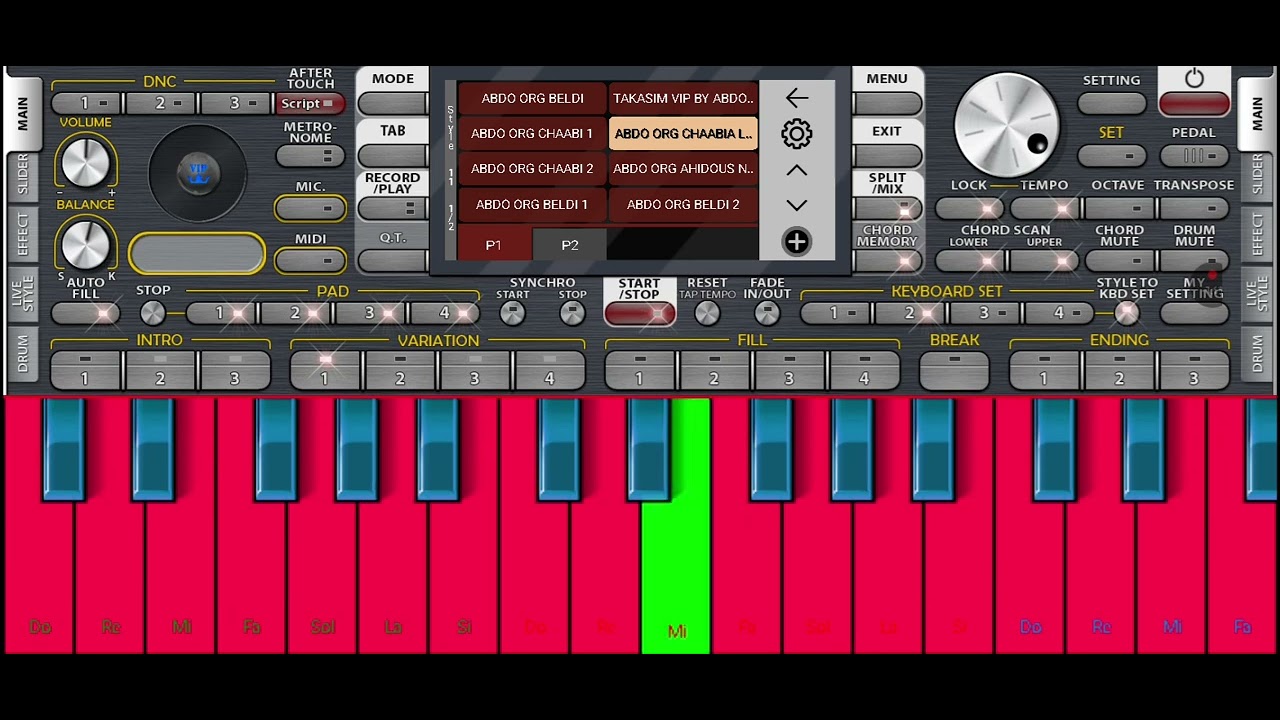Open the gear settings in style panel

pyautogui.click(x=796, y=133)
